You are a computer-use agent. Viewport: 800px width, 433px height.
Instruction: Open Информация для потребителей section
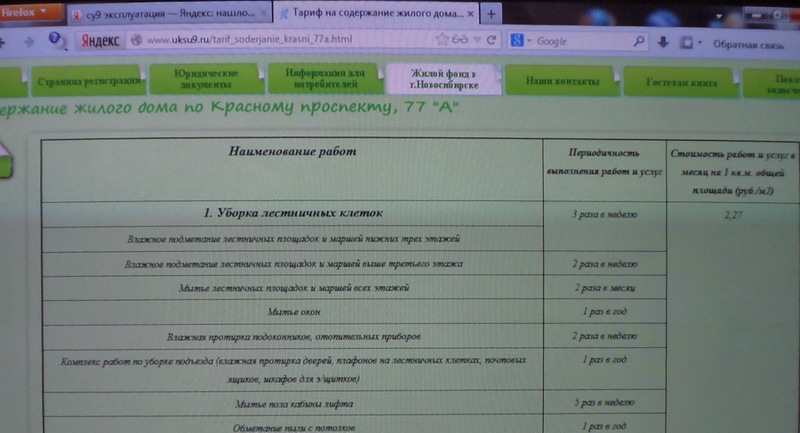click(325, 79)
